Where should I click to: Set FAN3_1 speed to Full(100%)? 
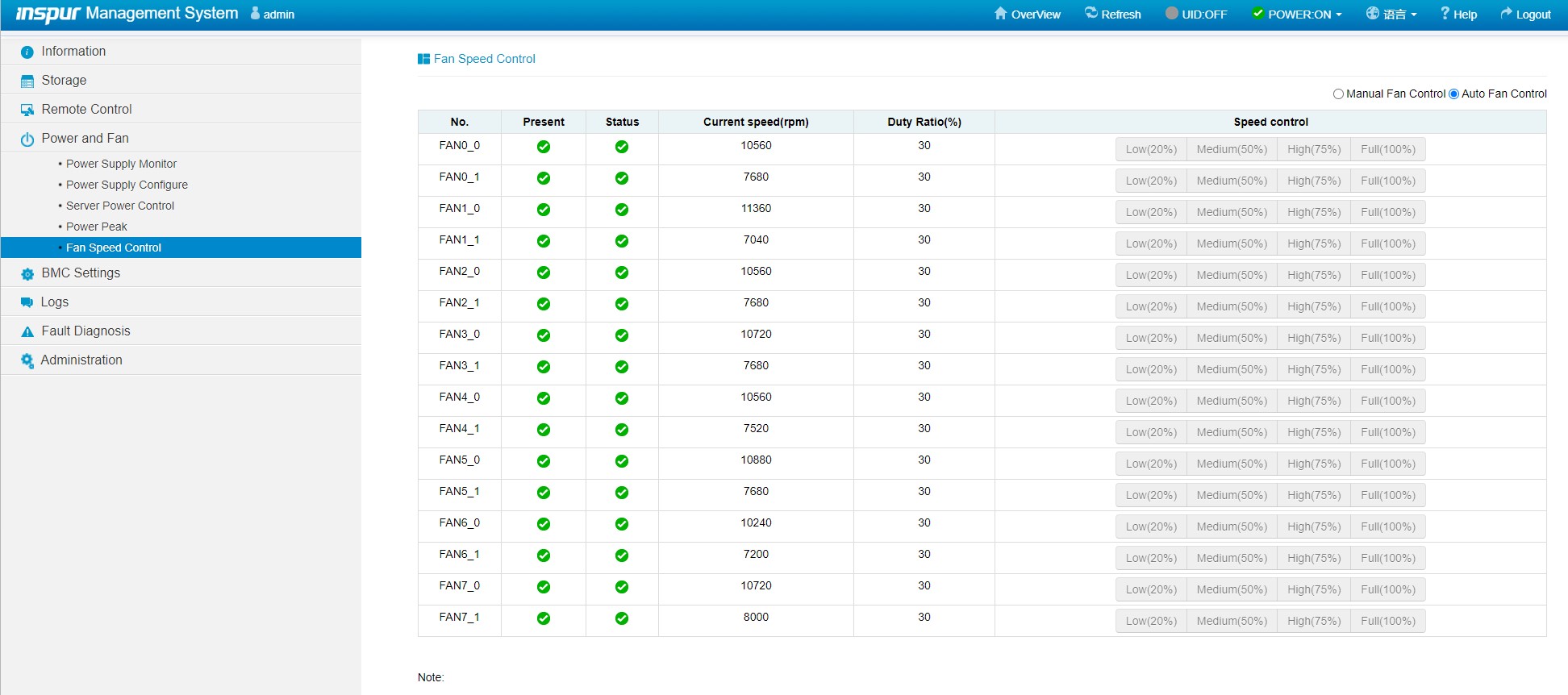click(x=1387, y=370)
